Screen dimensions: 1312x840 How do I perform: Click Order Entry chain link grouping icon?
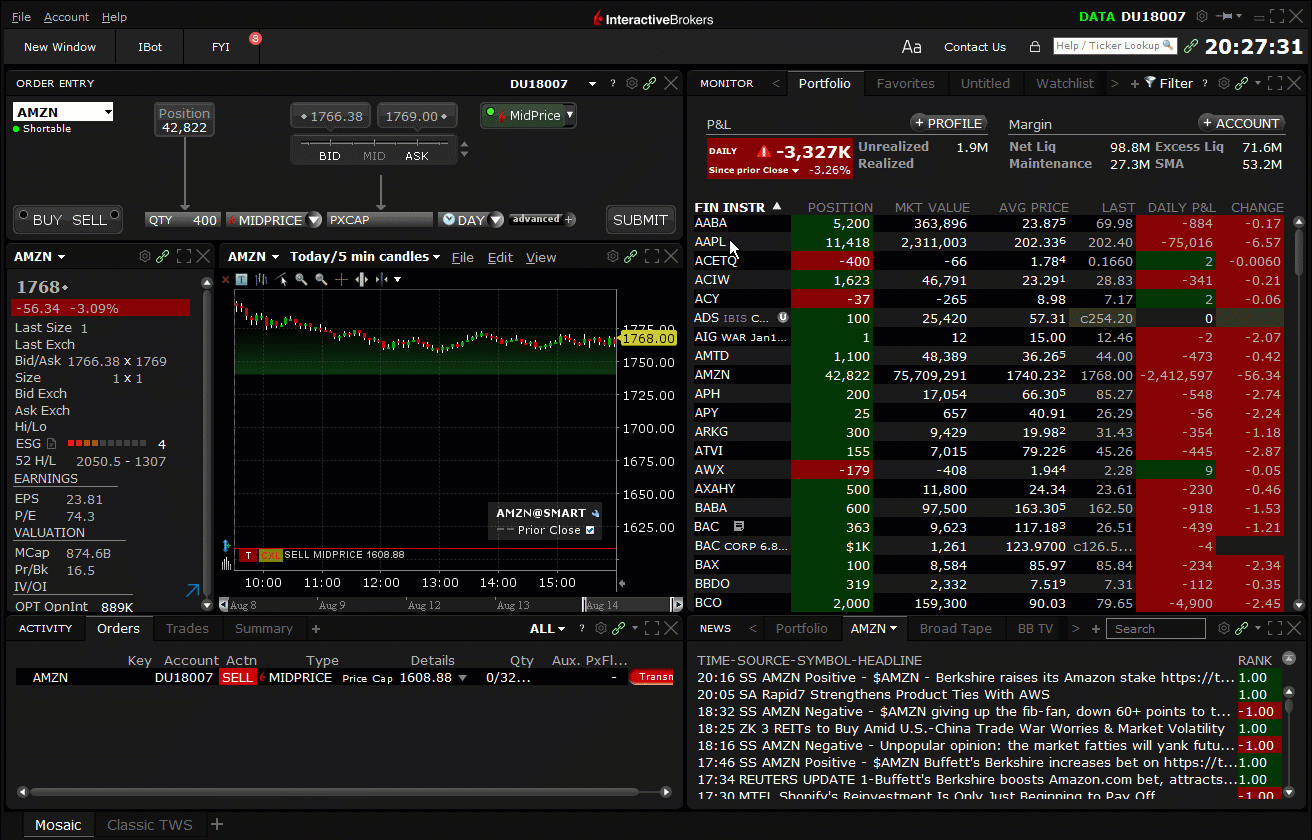click(650, 84)
